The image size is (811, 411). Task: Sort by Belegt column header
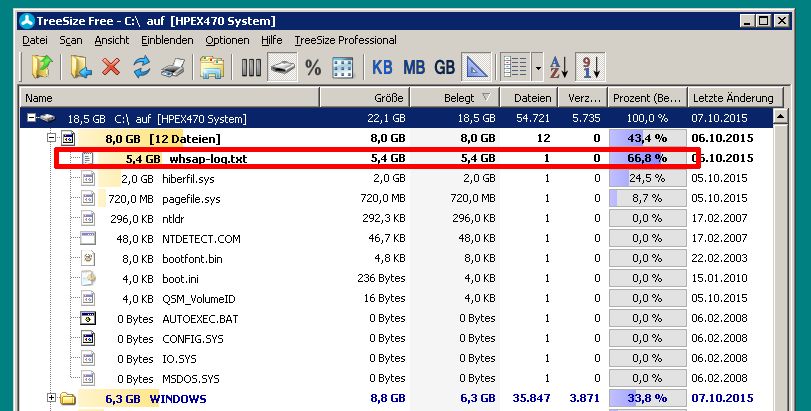[457, 98]
